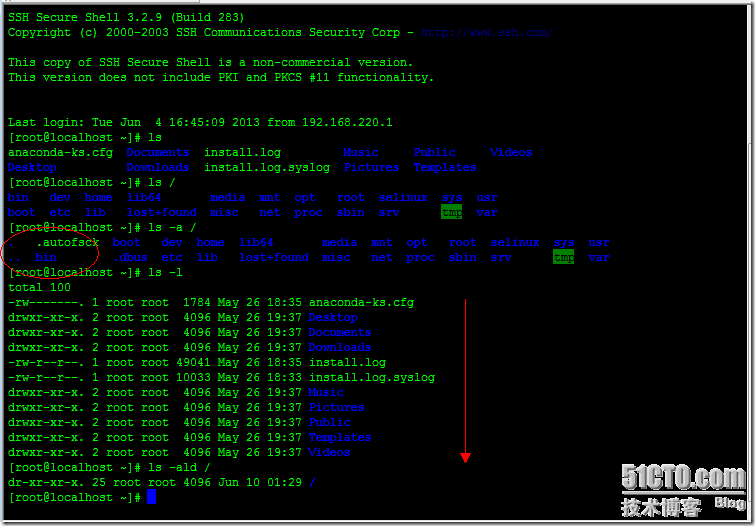The width and height of the screenshot is (755, 526).
Task: Click Music name in the long ls -l listing
Action: (326, 392)
